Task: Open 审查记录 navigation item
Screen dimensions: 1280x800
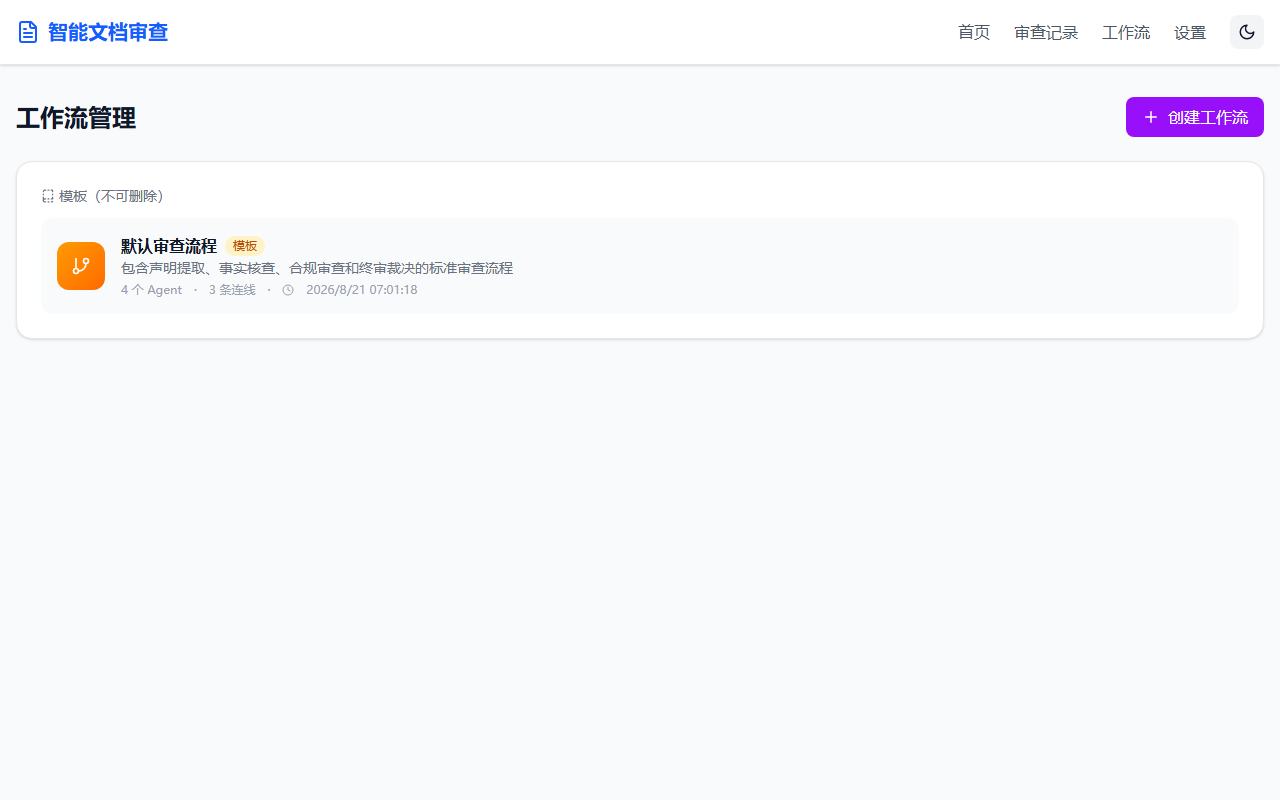Action: 1046,32
